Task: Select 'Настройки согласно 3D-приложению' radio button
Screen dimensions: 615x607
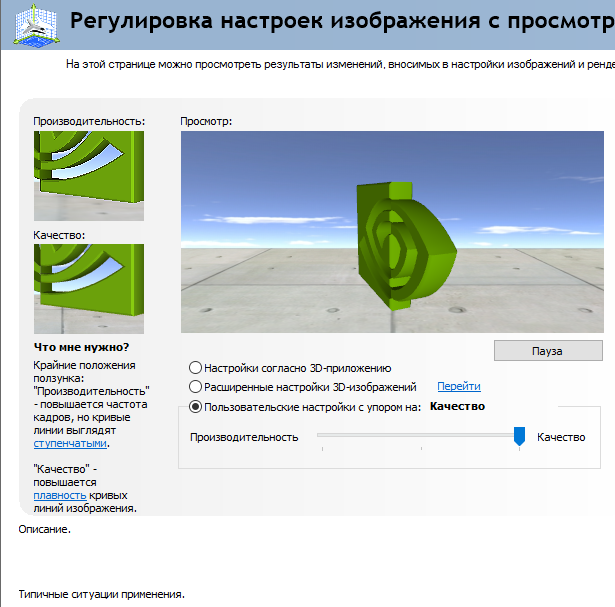Action: click(x=195, y=368)
